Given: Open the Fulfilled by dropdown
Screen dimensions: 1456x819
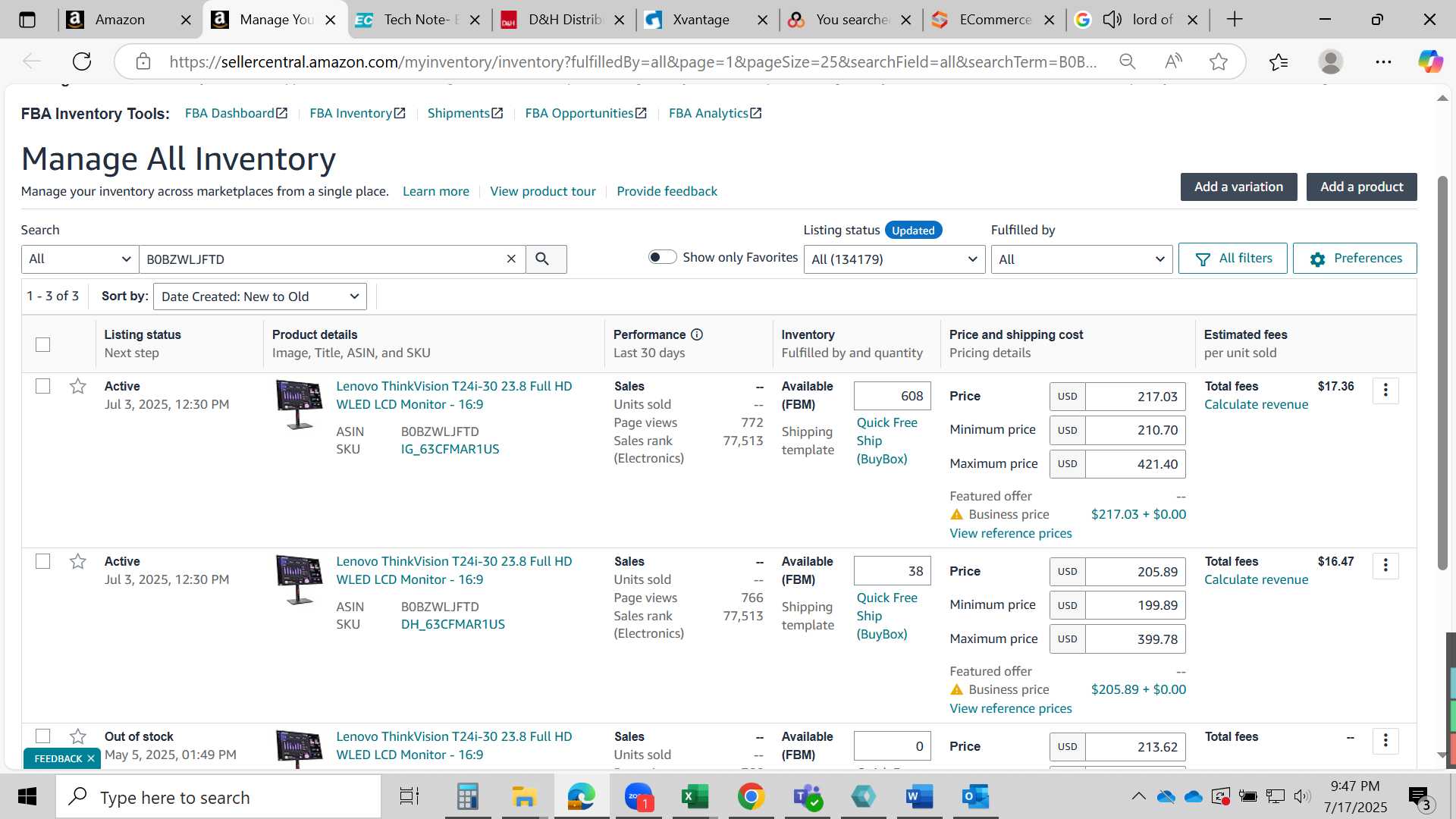Looking at the screenshot, I should click(1081, 259).
